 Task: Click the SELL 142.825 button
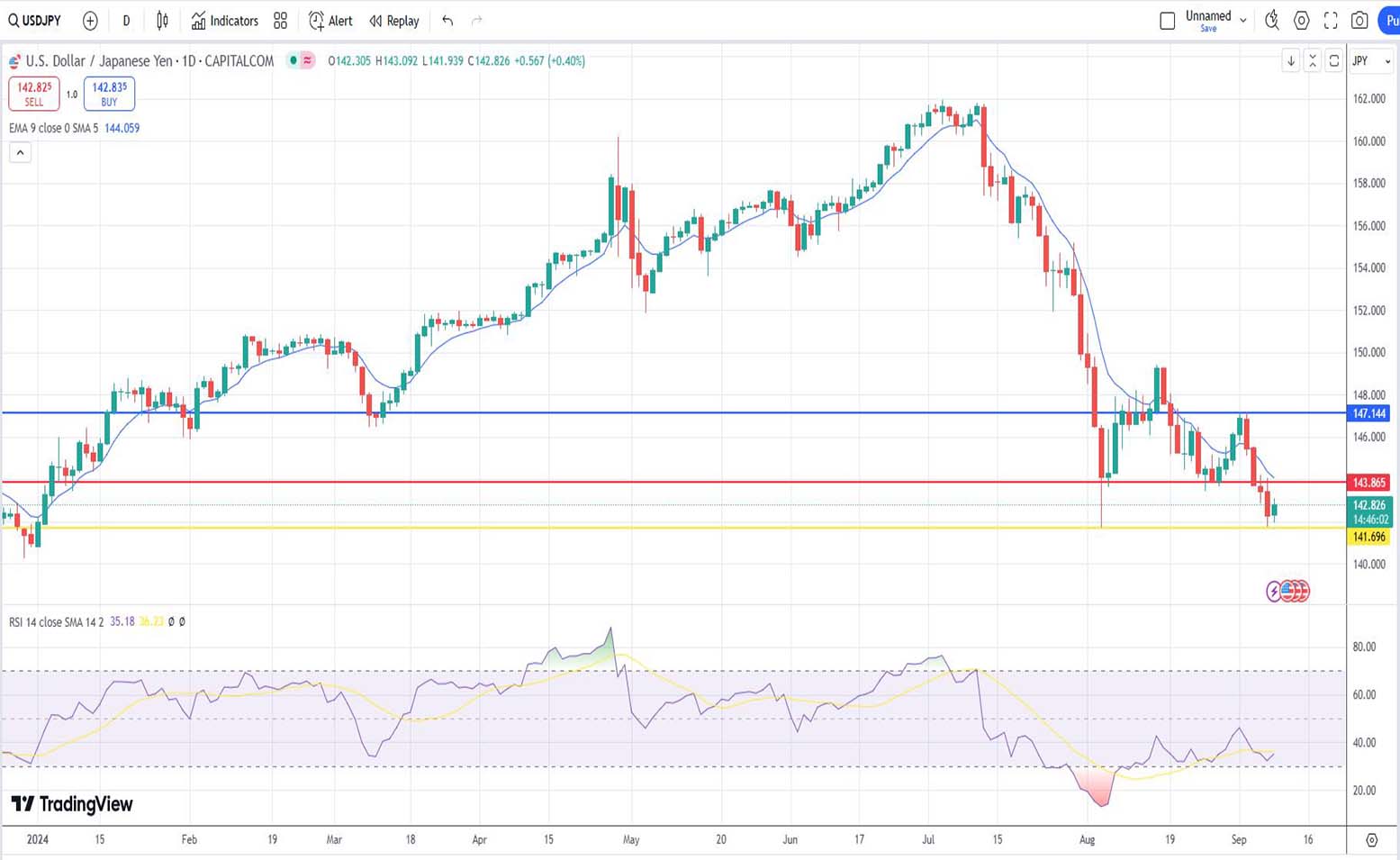click(x=34, y=93)
